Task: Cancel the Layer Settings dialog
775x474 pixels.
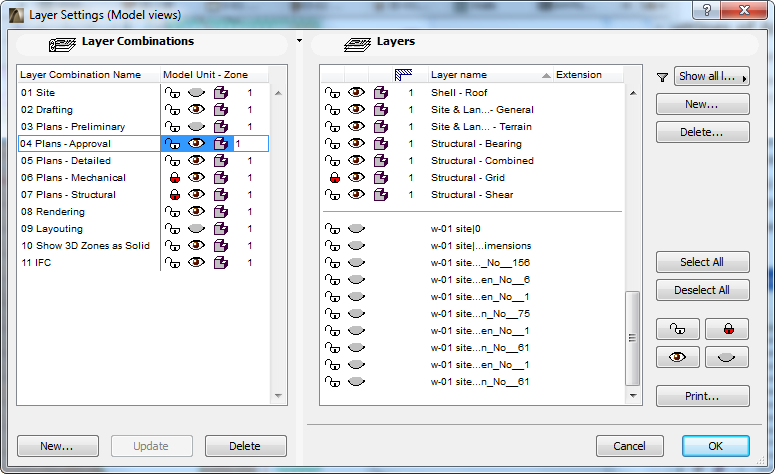Action: coord(630,446)
